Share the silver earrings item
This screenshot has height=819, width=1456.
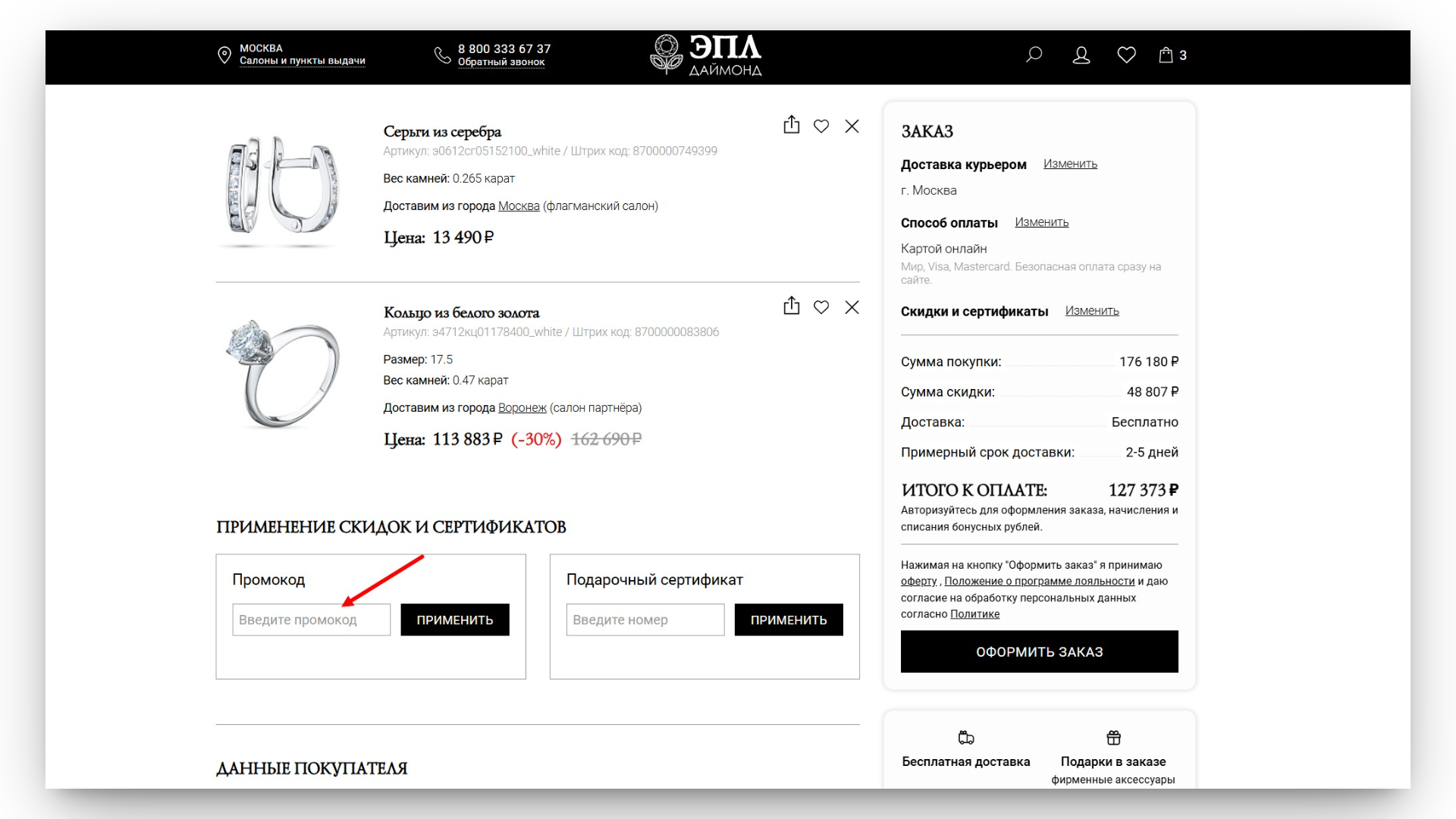click(791, 125)
